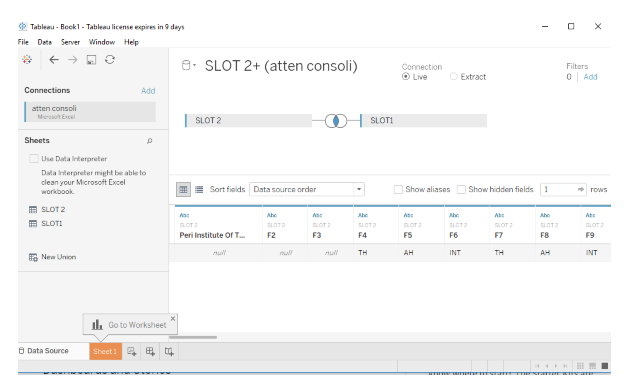This screenshot has width=628, height=384.
Task: Click the Add link next to Connections
Action: pyautogui.click(x=148, y=90)
